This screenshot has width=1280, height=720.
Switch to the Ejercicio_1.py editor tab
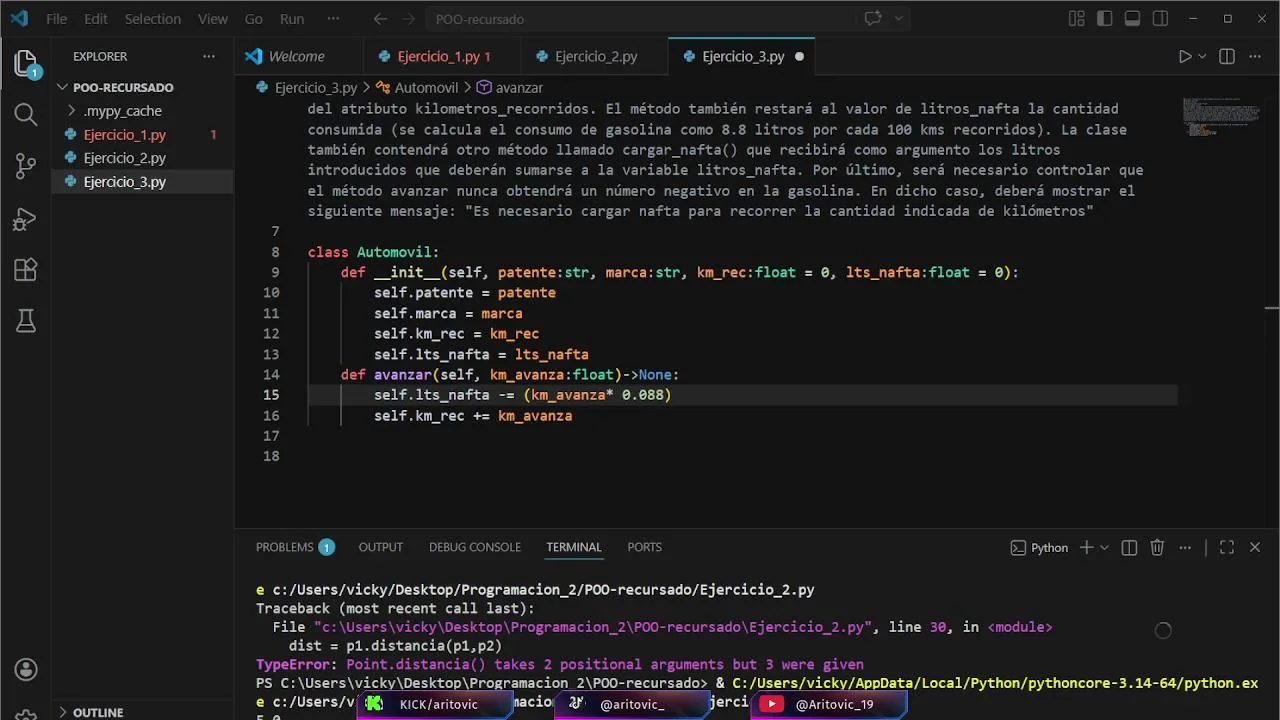(440, 57)
